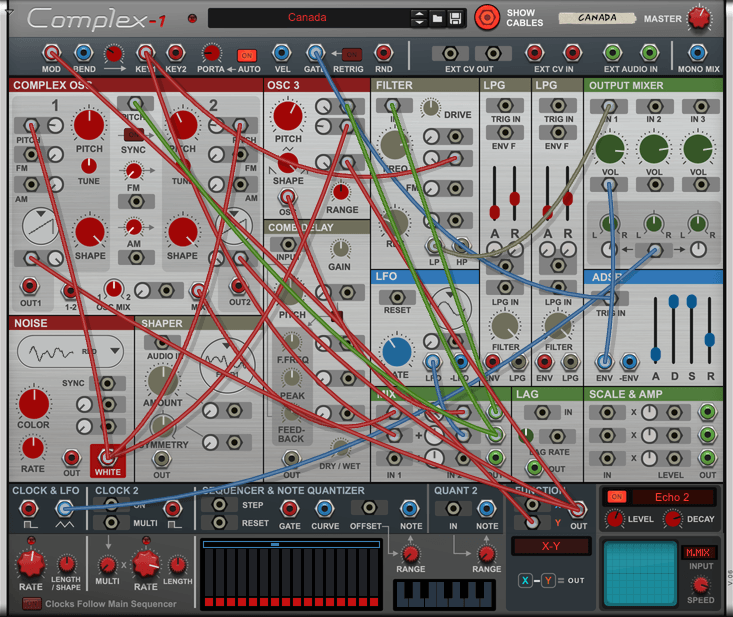Open Oscillator 1 waveform selector
The width and height of the screenshot is (733, 617).
pyautogui.click(x=41, y=226)
